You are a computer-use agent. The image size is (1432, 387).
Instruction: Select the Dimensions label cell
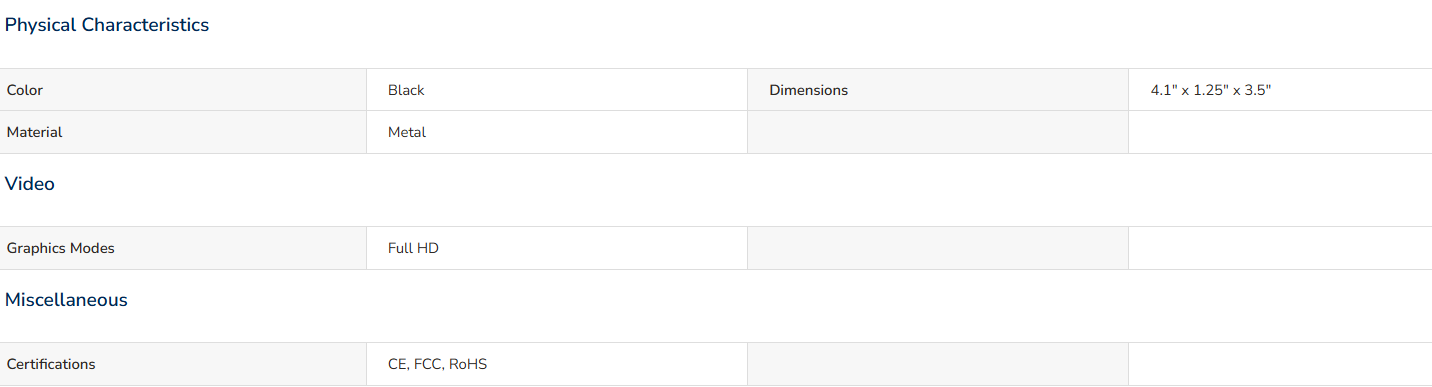938,90
